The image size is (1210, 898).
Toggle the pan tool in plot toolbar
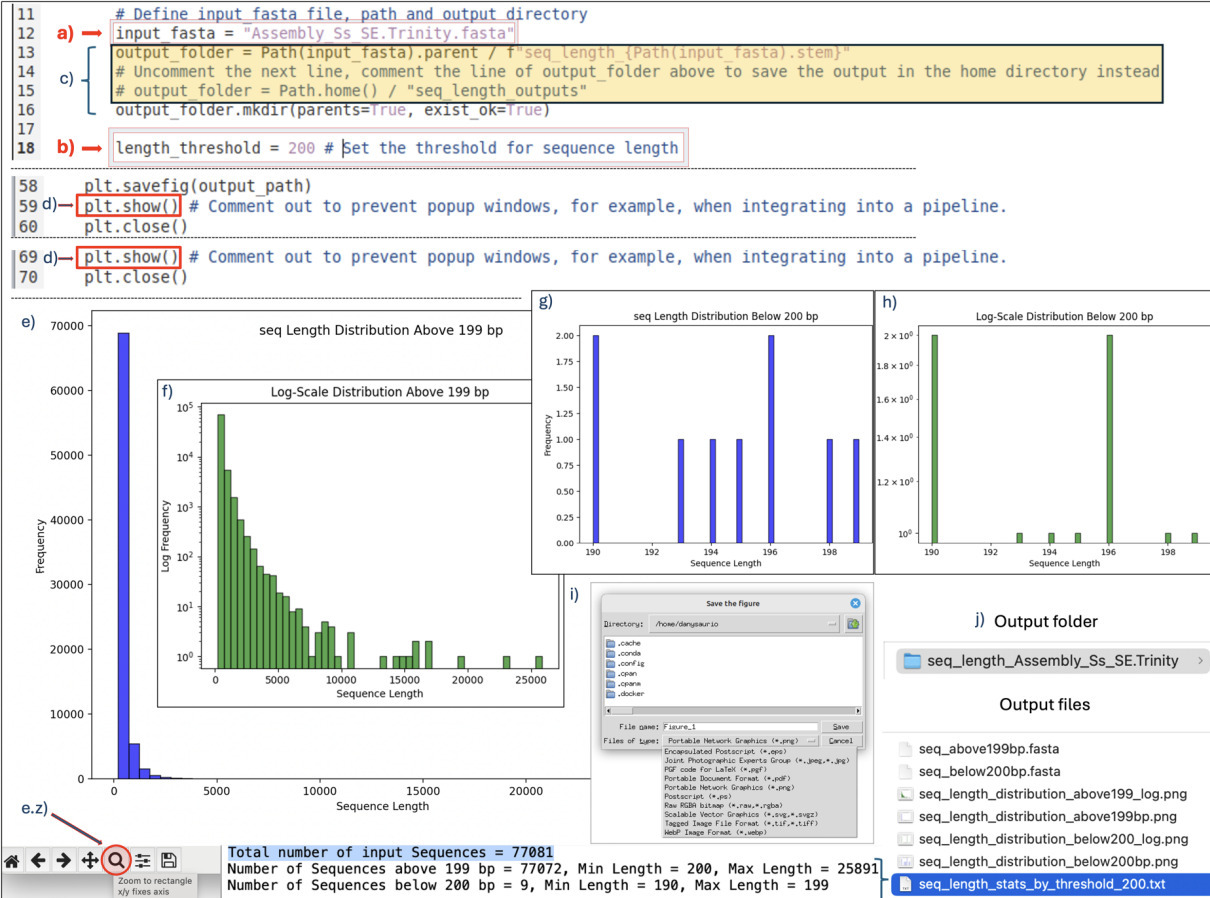90,860
